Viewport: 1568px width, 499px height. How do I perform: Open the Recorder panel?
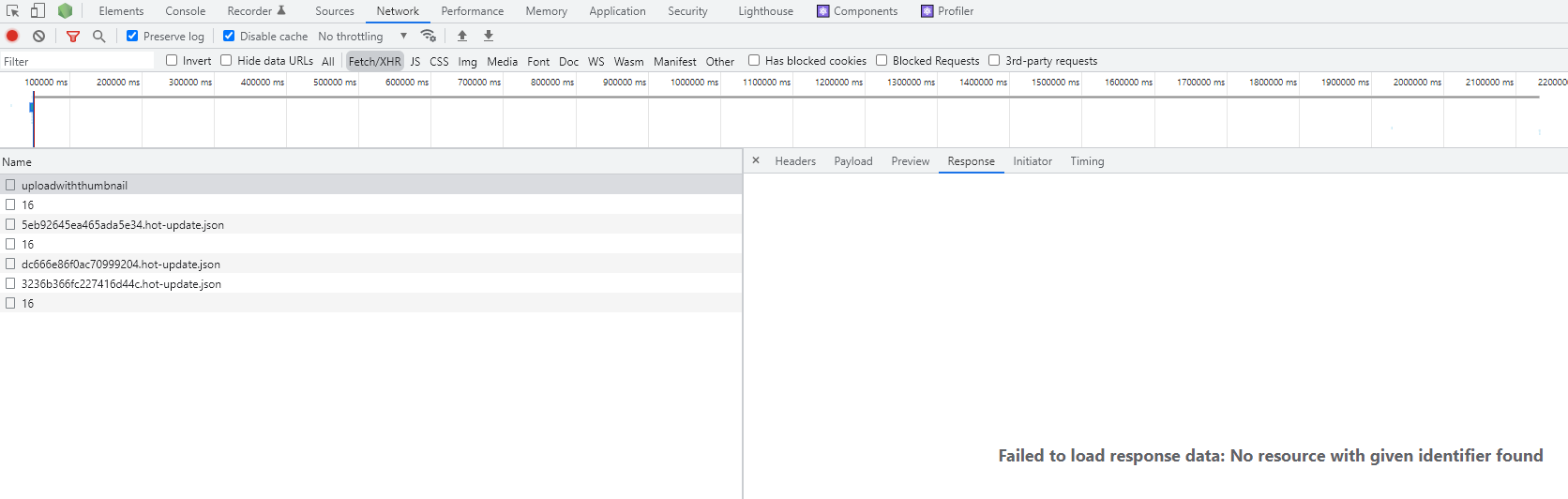tap(256, 11)
